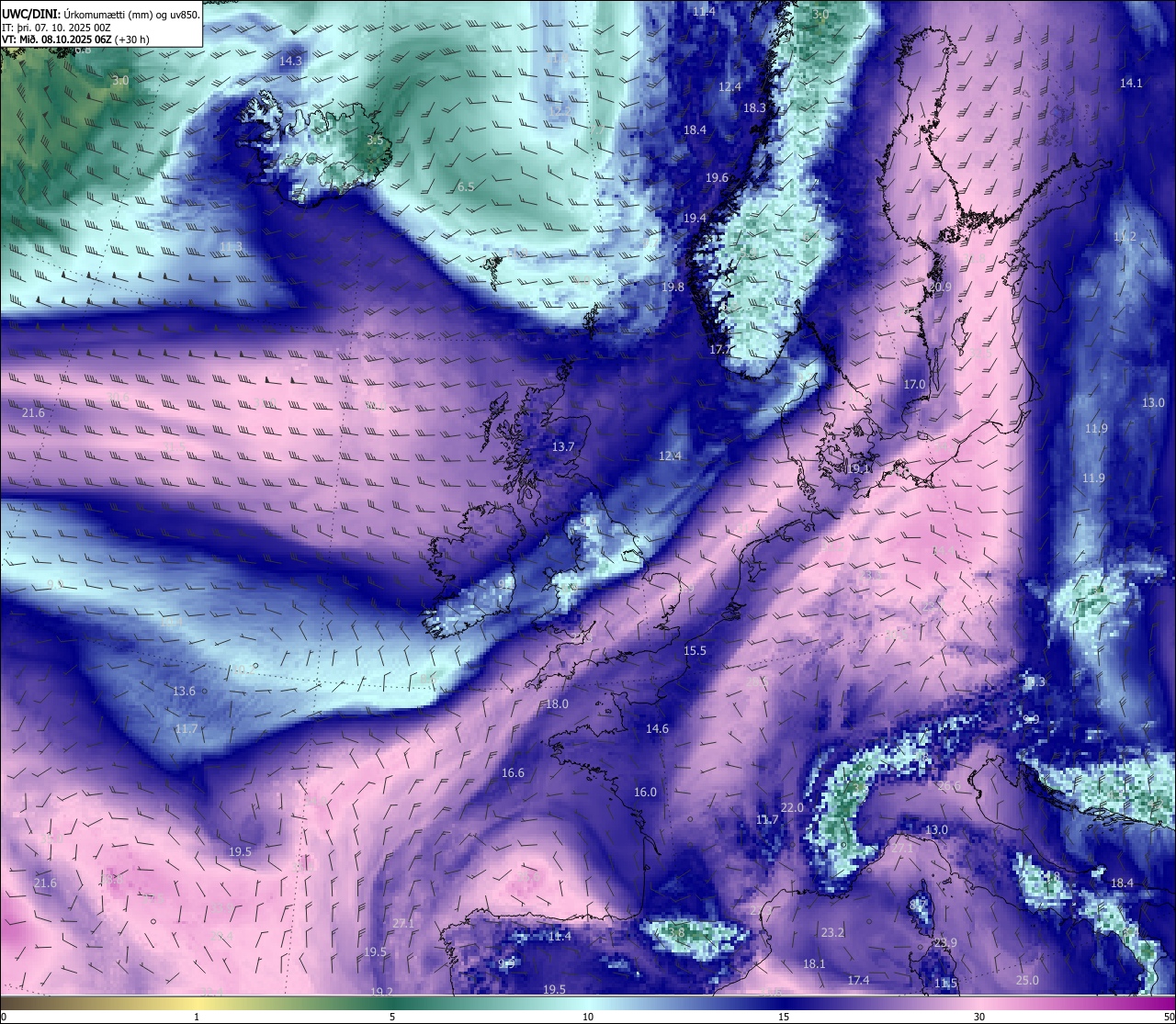Click the 16.6 value on the map

[x=513, y=772]
